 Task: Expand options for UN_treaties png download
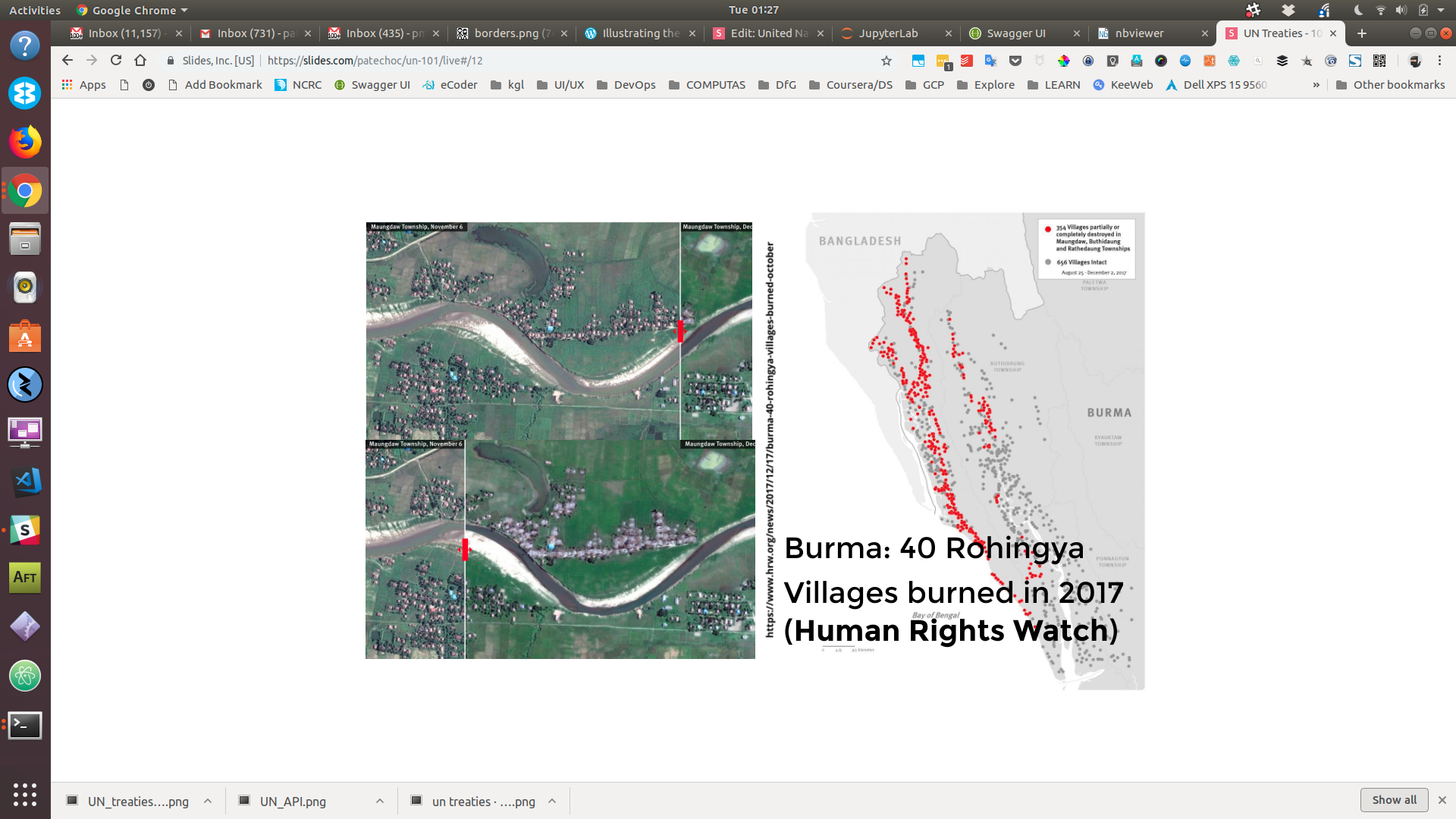pyautogui.click(x=208, y=801)
